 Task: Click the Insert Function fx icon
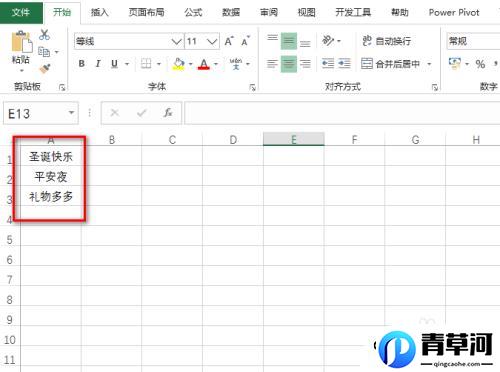tap(168, 113)
